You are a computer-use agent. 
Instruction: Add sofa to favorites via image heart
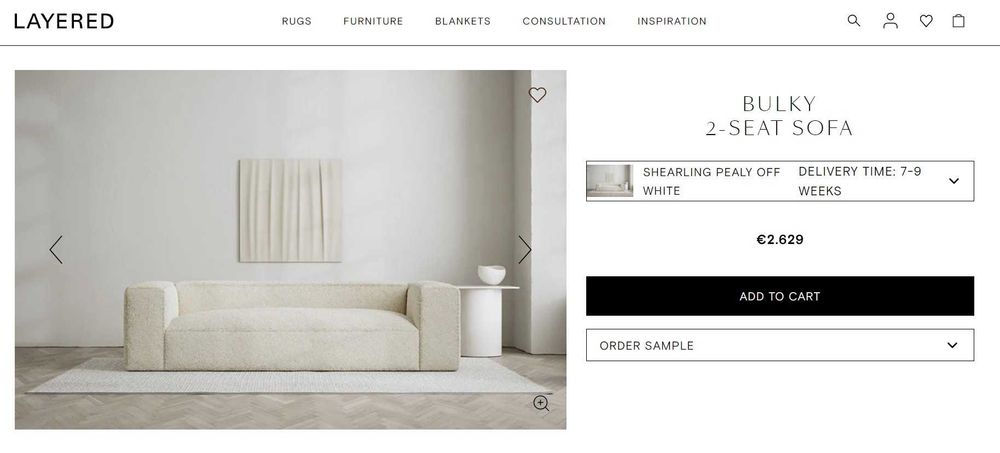tap(538, 95)
